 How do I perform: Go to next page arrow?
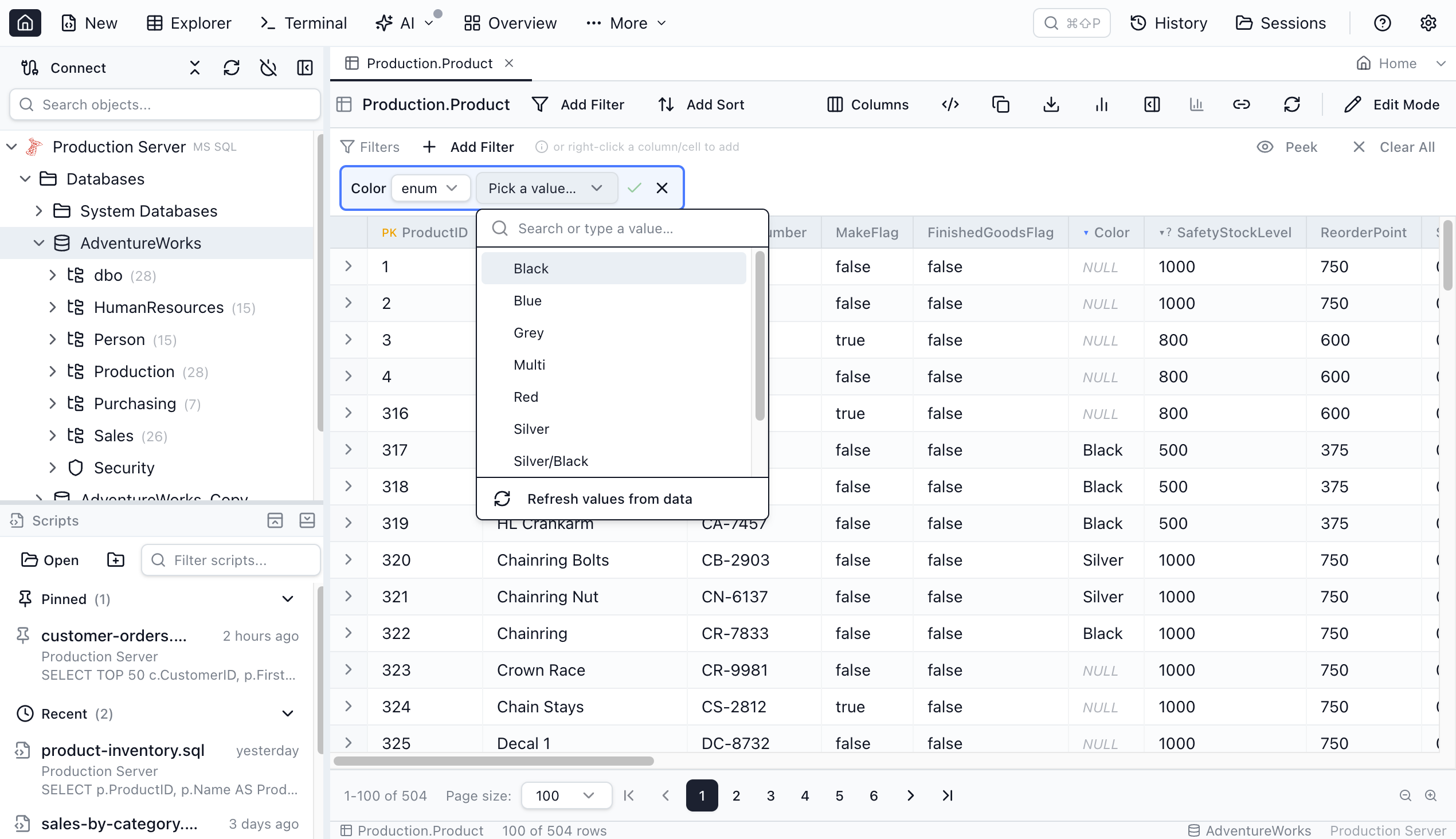click(910, 796)
